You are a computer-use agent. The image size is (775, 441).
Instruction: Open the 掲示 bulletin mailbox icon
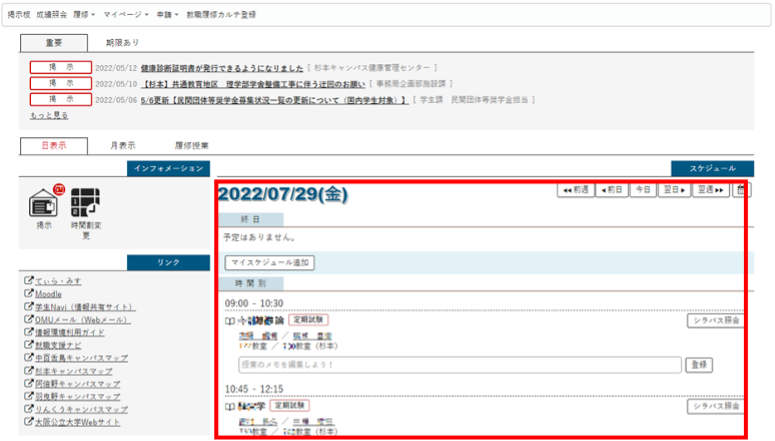pyautogui.click(x=44, y=202)
